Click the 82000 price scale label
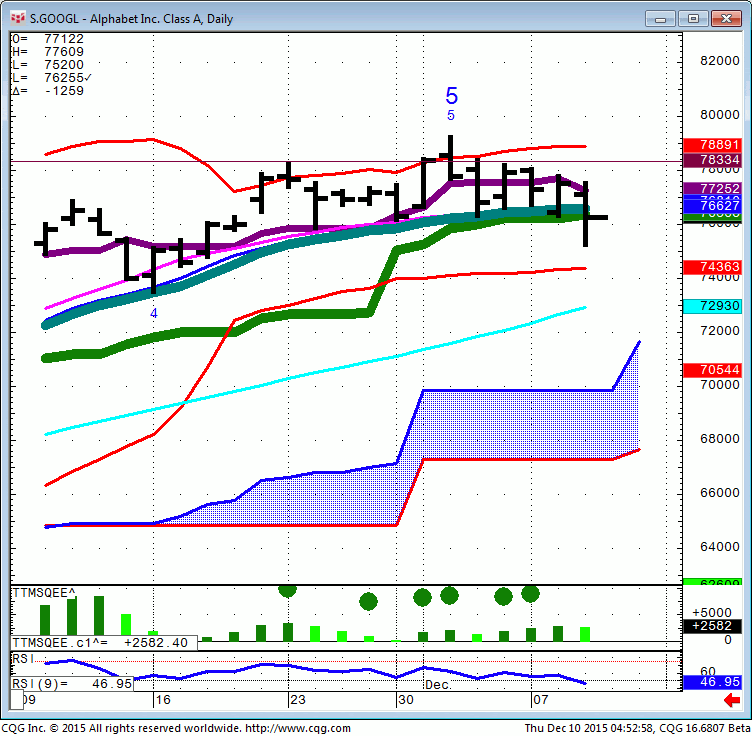 (719, 60)
